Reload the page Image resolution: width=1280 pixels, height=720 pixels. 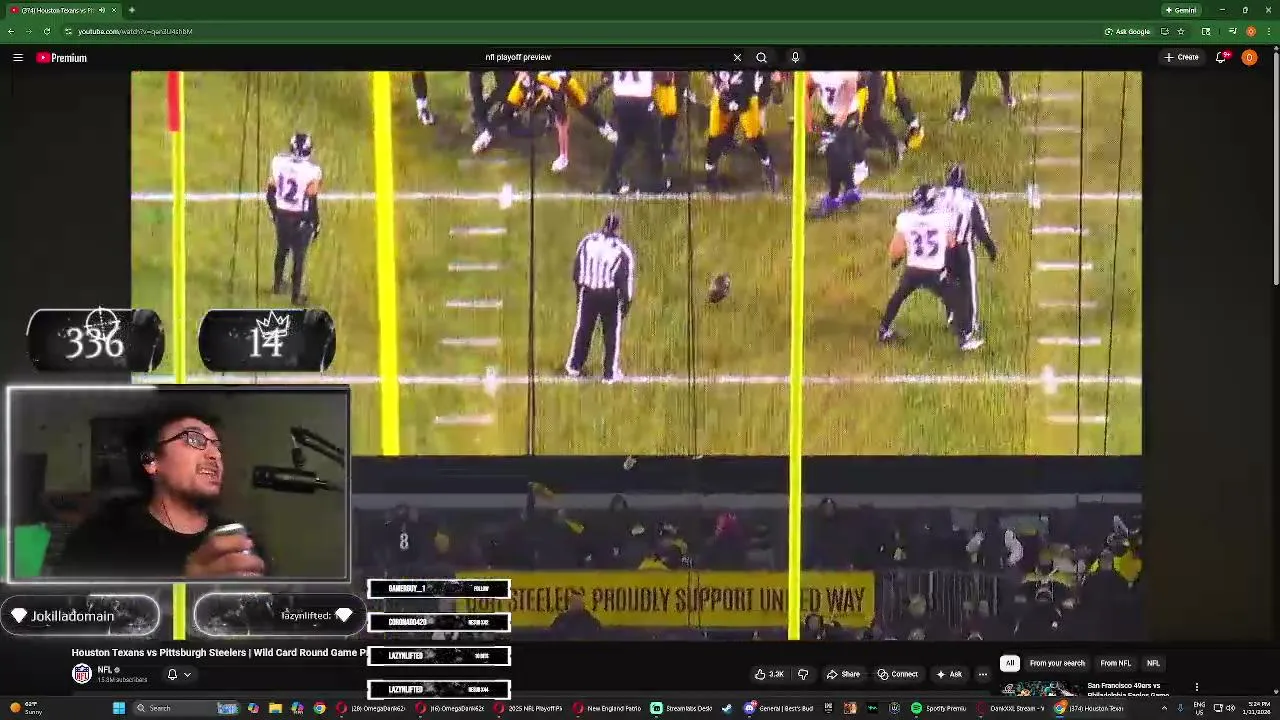[46, 31]
